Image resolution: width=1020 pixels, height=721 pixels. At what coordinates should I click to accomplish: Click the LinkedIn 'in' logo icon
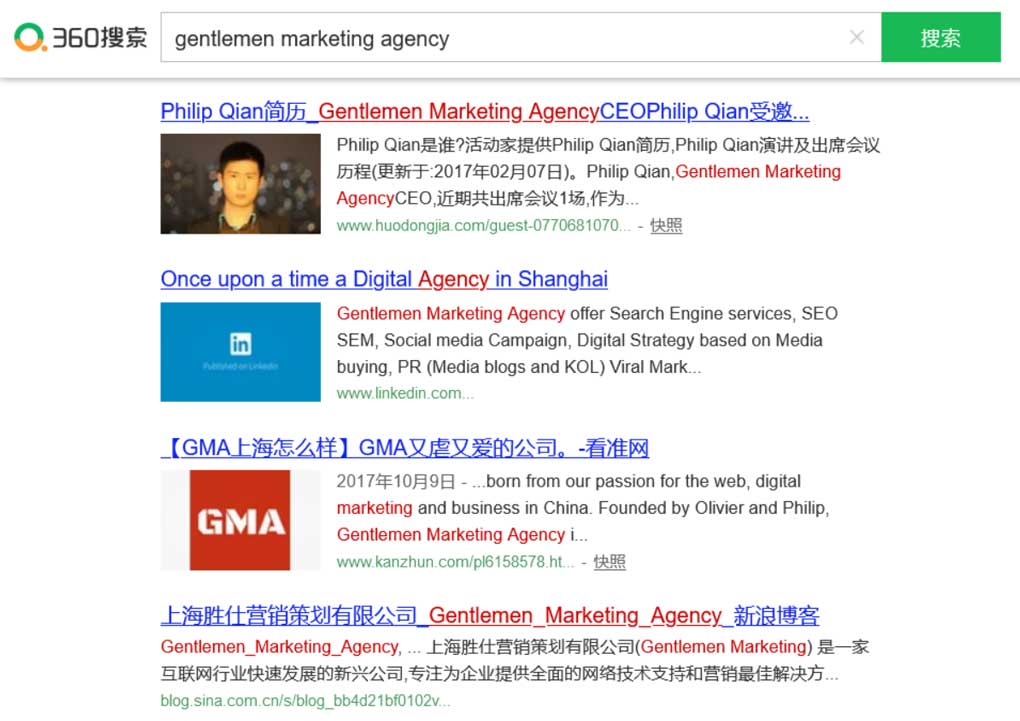240,344
